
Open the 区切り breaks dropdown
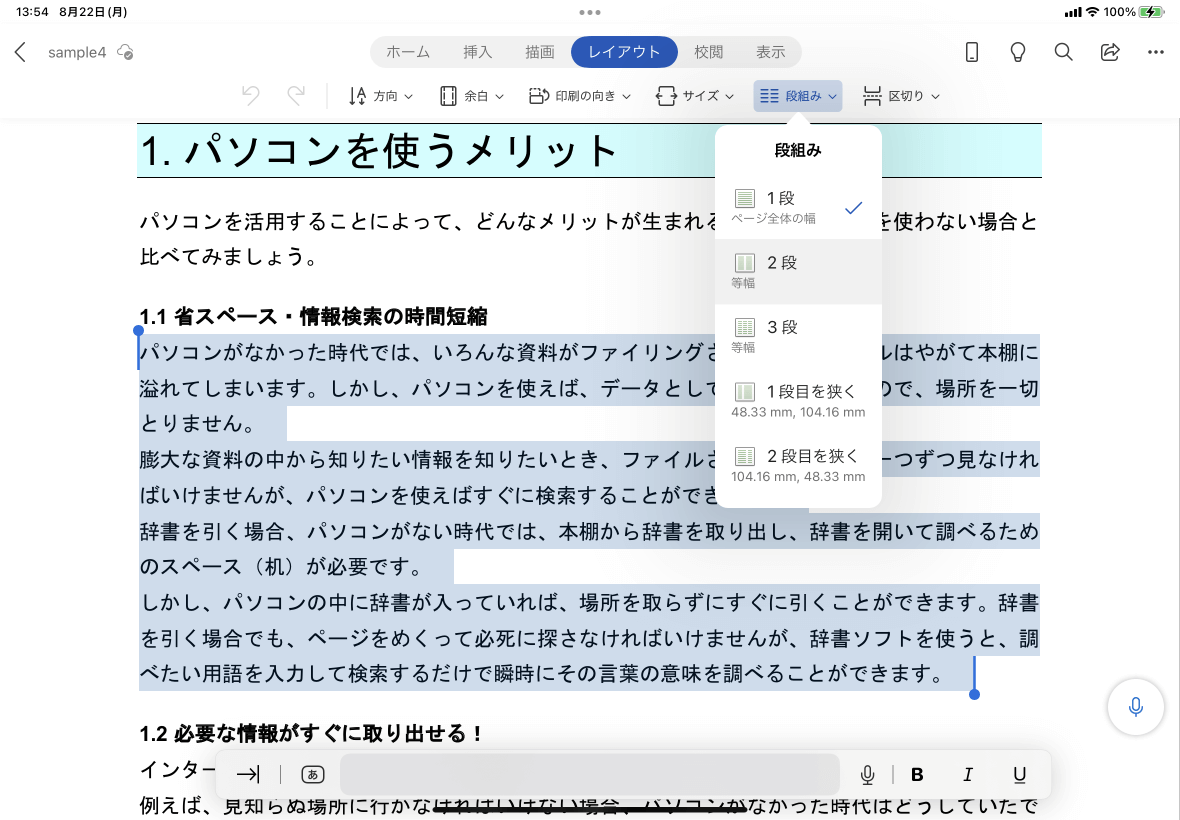tap(901, 96)
